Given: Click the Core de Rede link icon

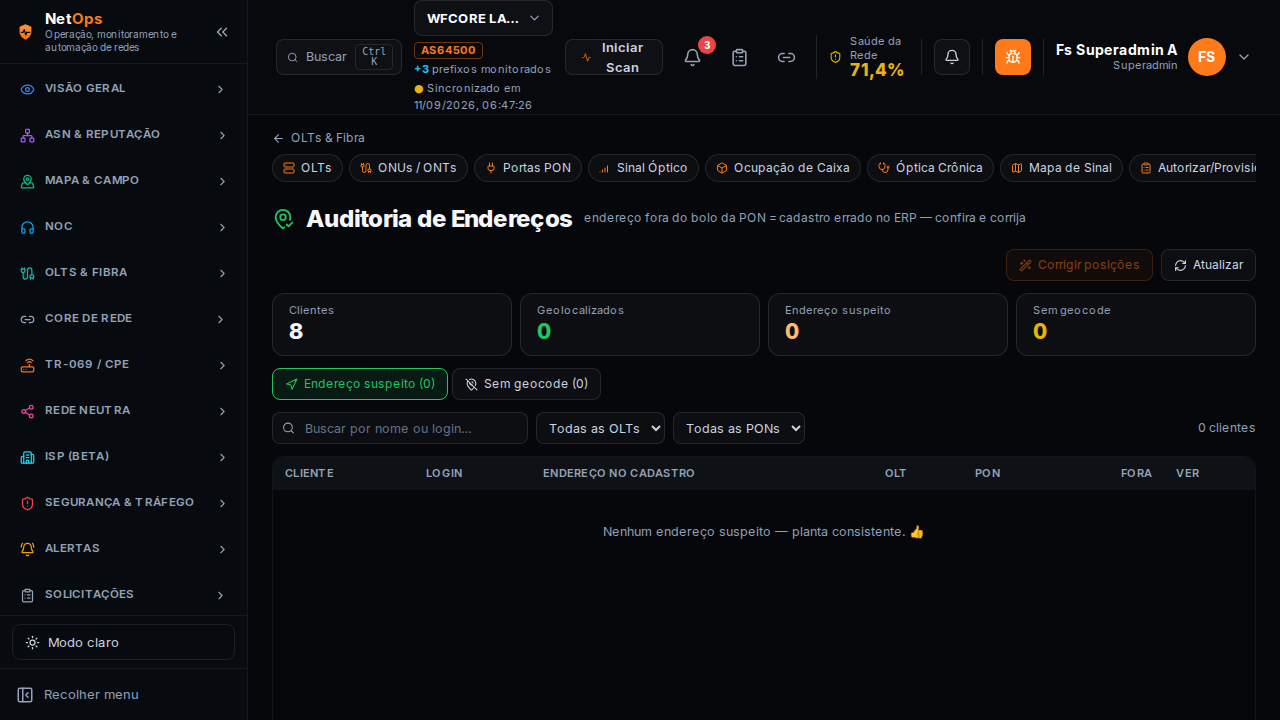Looking at the screenshot, I should (28, 319).
